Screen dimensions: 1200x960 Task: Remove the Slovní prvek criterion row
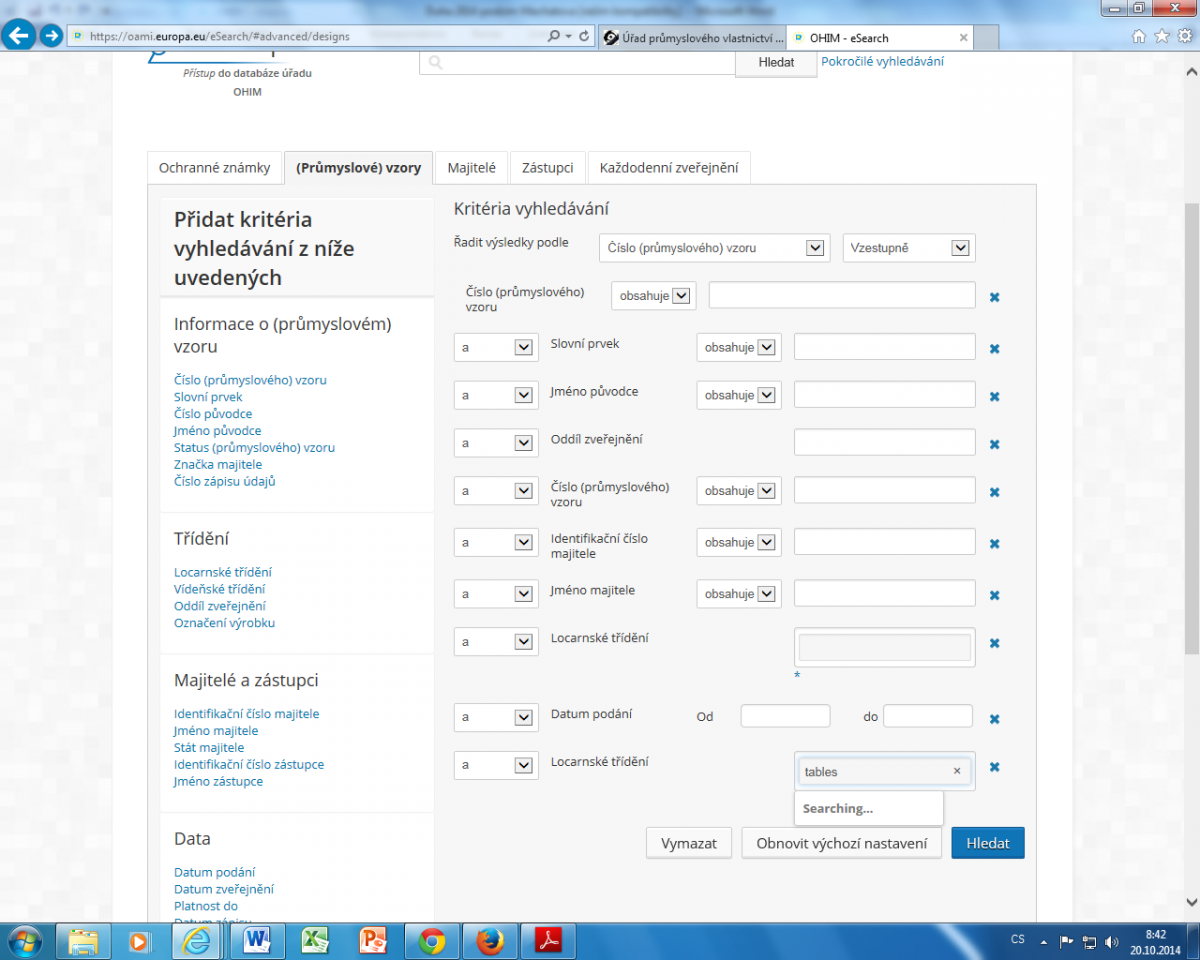(994, 349)
